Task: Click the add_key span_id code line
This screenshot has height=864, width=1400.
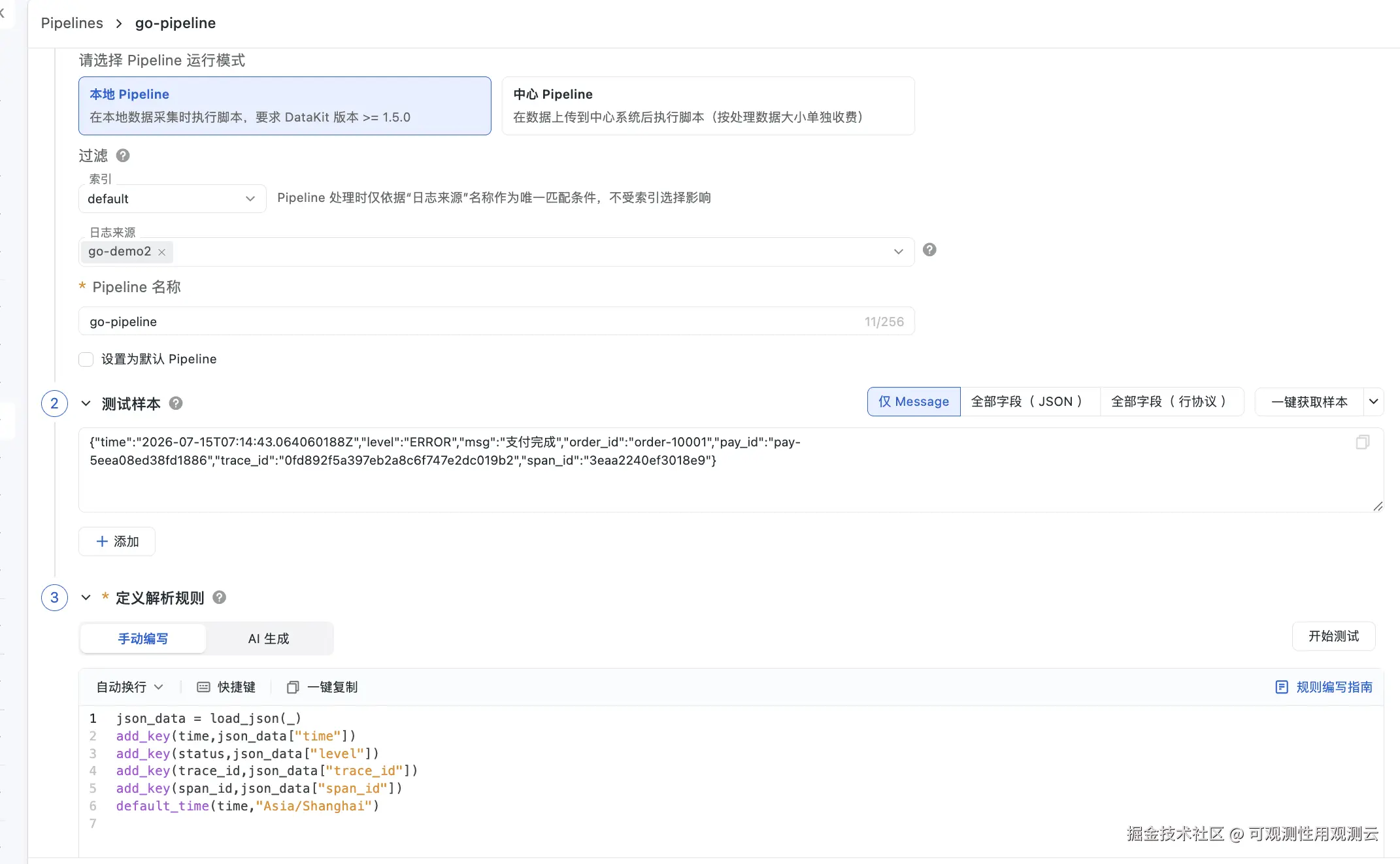Action: pyautogui.click(x=259, y=788)
